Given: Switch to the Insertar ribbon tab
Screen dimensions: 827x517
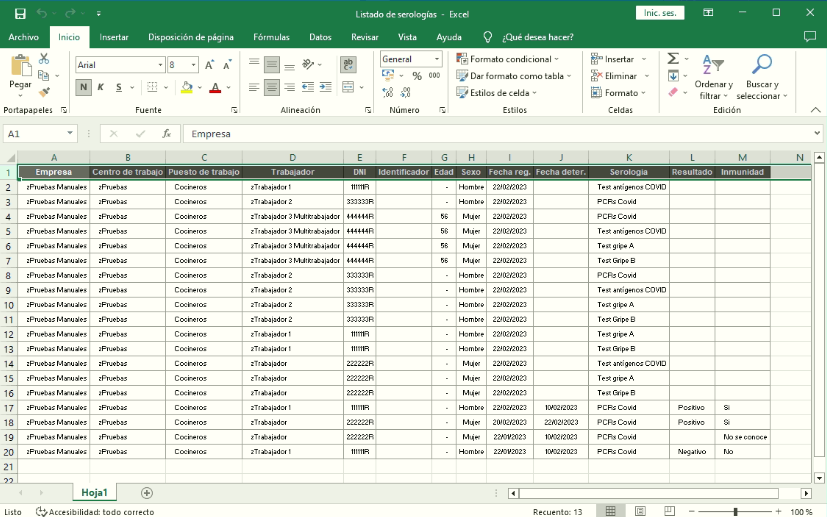Looking at the screenshot, I should (113, 37).
